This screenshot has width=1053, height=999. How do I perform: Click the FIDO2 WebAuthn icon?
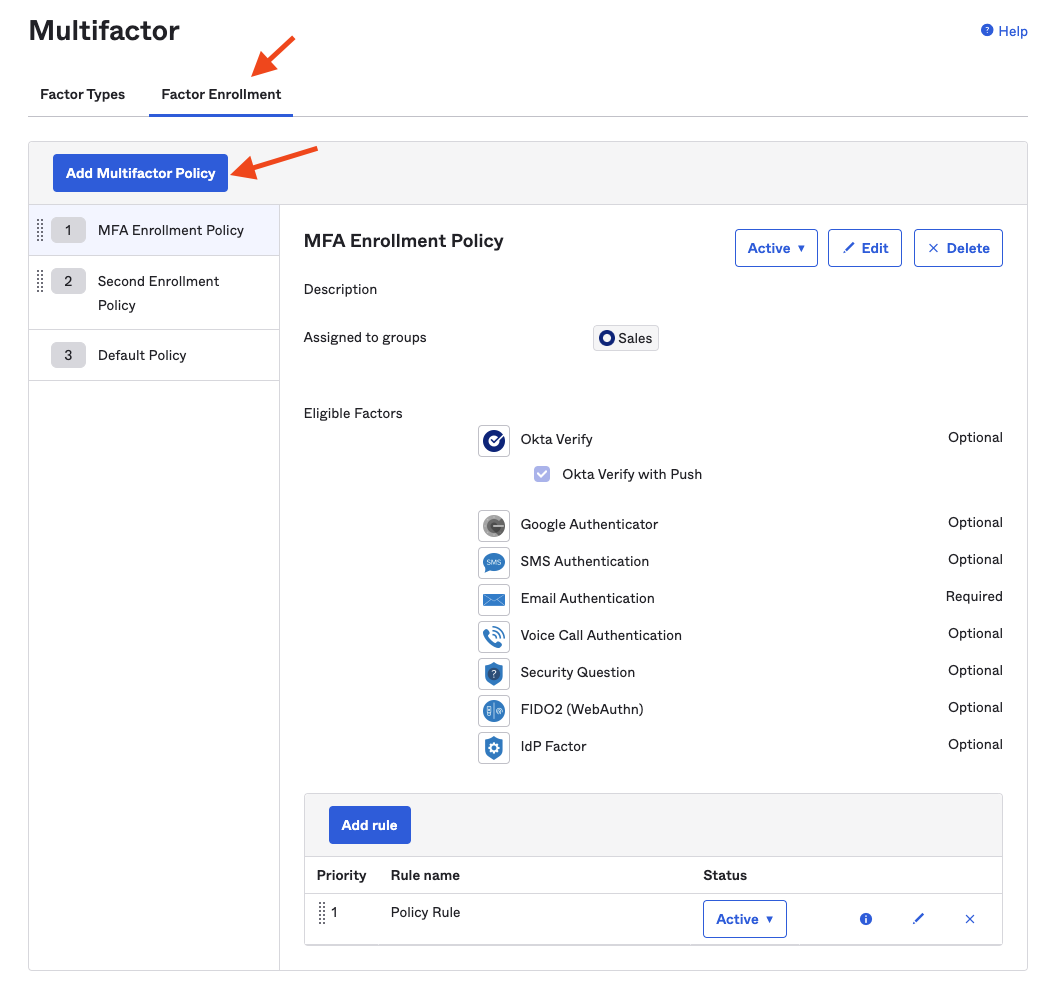493,710
